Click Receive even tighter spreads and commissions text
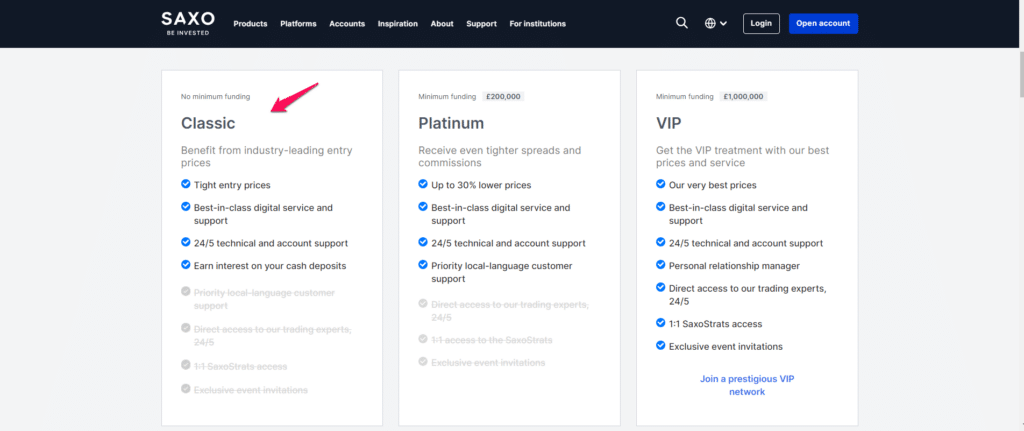The image size is (1024, 431). click(500, 157)
